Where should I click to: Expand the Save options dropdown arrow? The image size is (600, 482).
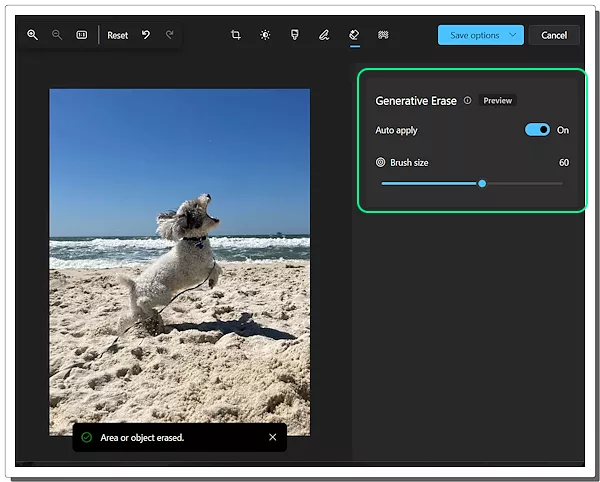pos(513,35)
